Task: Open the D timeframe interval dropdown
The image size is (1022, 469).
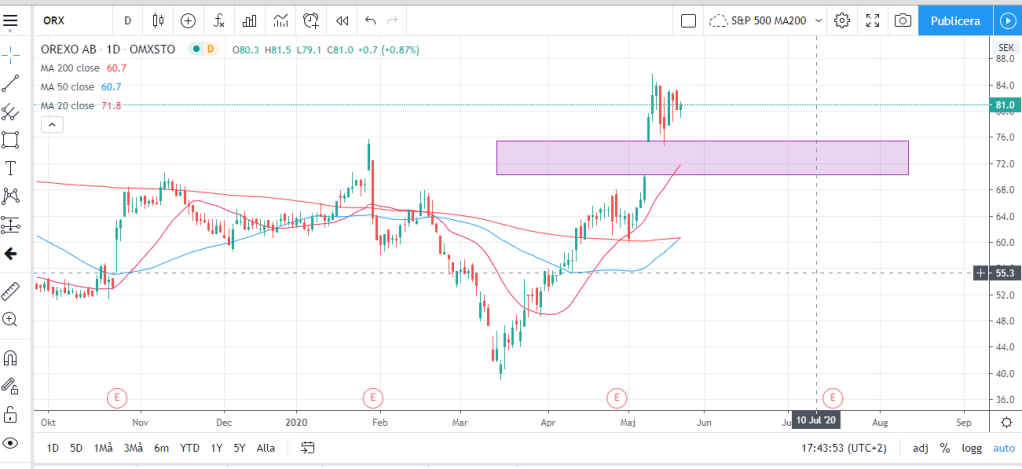Action: [127, 20]
